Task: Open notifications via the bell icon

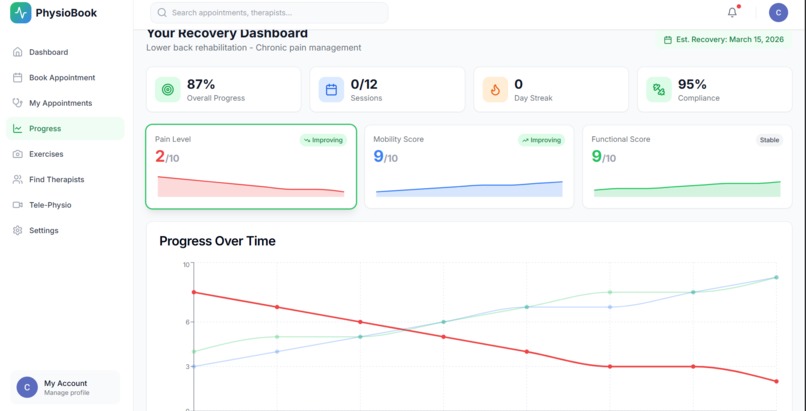Action: click(x=732, y=13)
